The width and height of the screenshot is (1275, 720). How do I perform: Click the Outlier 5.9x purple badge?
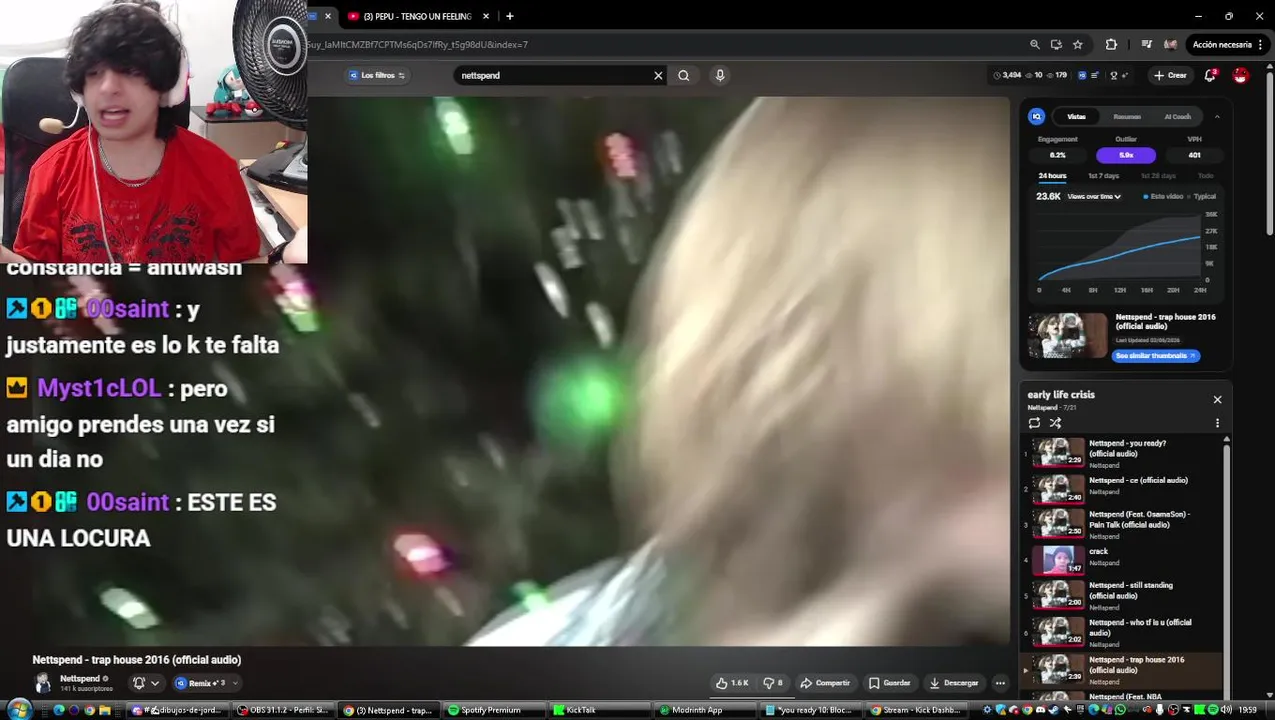click(x=1126, y=155)
